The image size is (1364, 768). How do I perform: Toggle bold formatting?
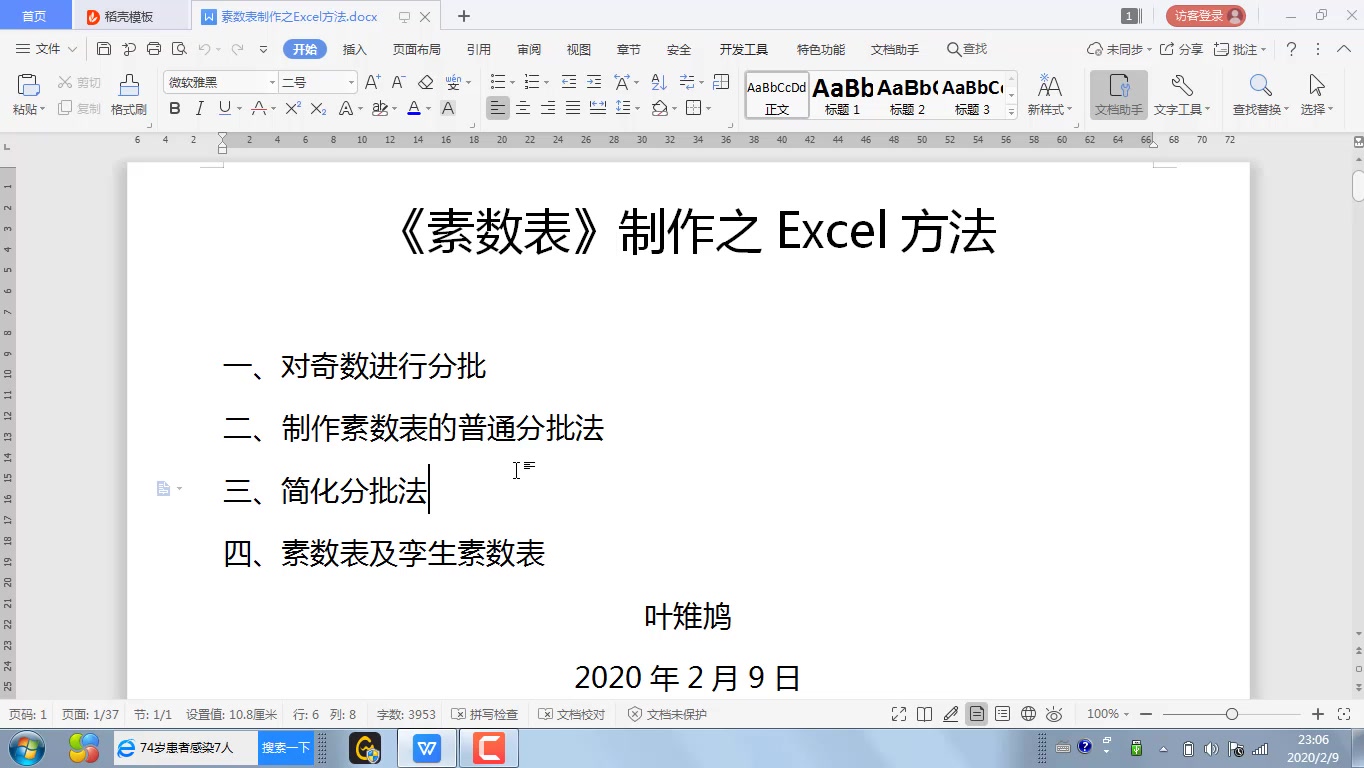[175, 108]
